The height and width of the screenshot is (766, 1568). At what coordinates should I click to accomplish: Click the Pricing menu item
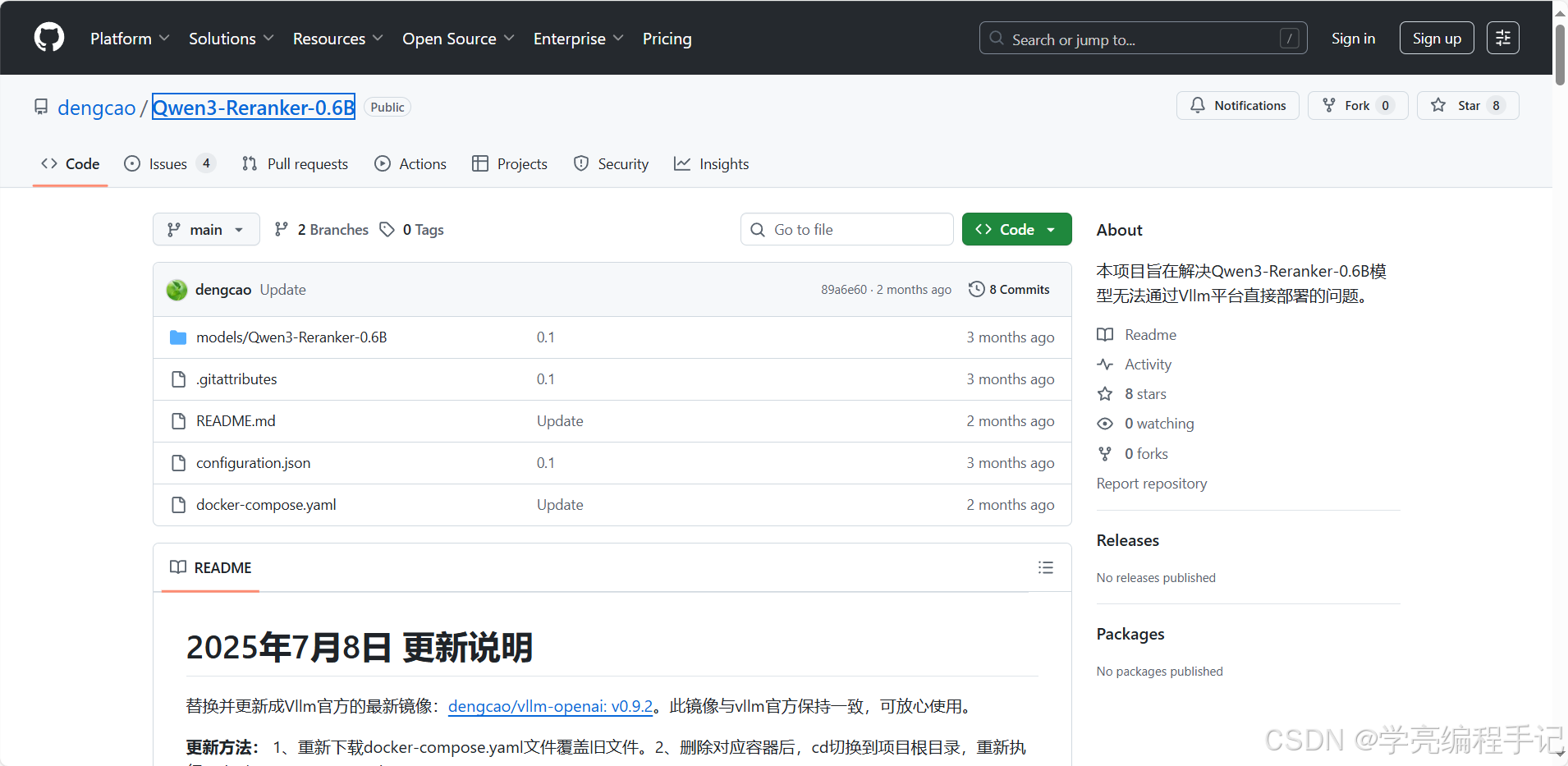point(667,38)
